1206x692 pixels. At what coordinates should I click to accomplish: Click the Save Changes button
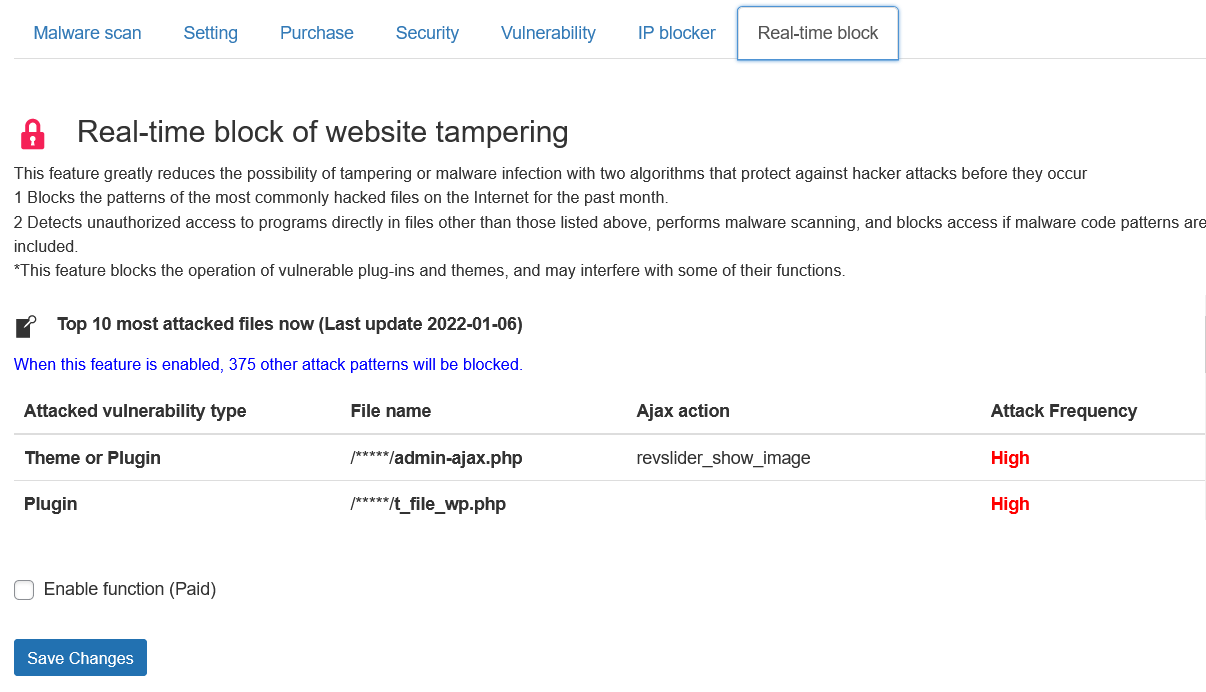(x=80, y=658)
